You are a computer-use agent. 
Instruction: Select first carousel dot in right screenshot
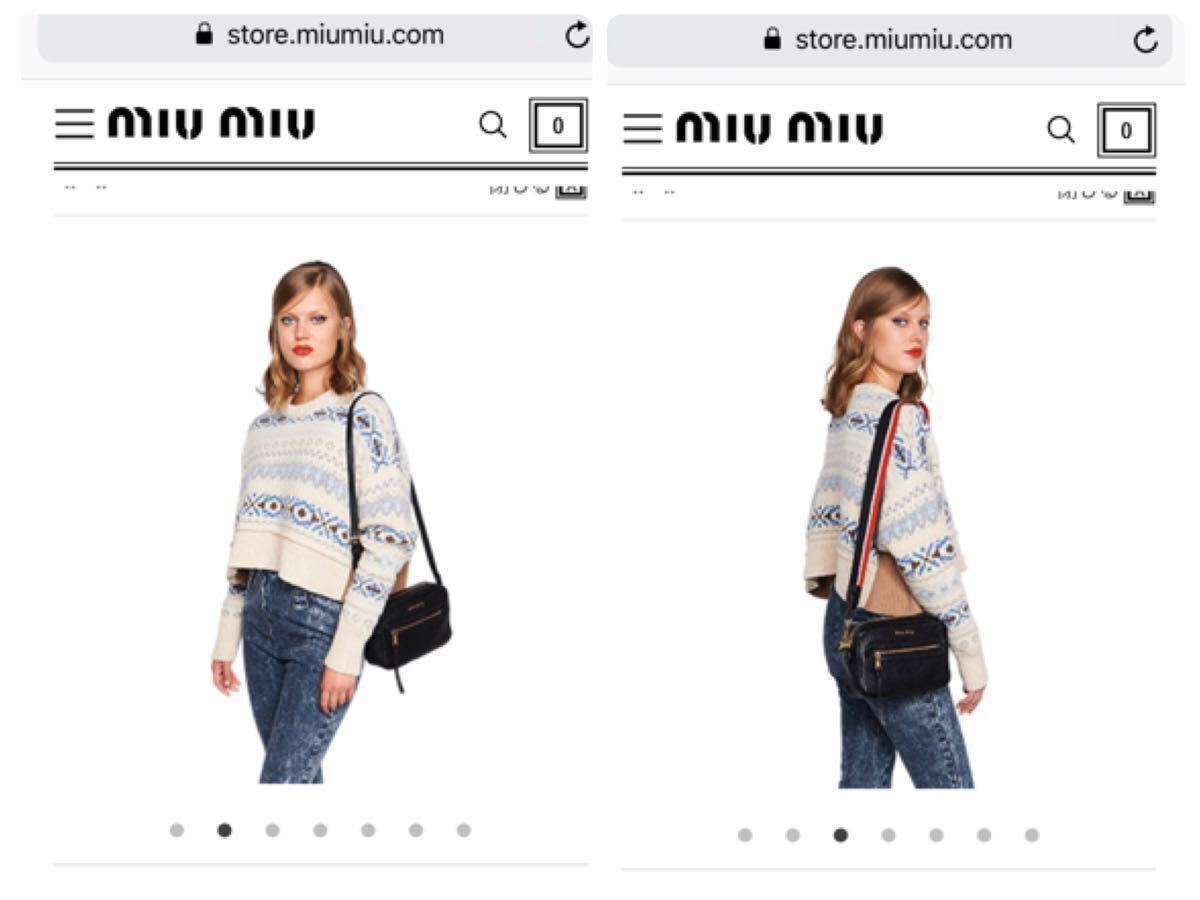[745, 835]
